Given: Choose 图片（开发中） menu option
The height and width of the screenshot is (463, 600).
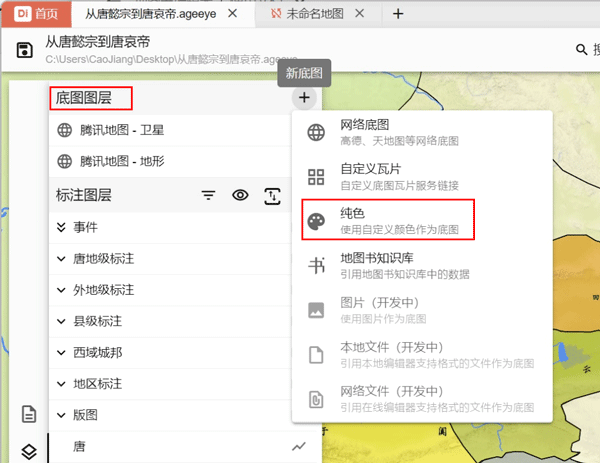Looking at the screenshot, I should [x=422, y=310].
